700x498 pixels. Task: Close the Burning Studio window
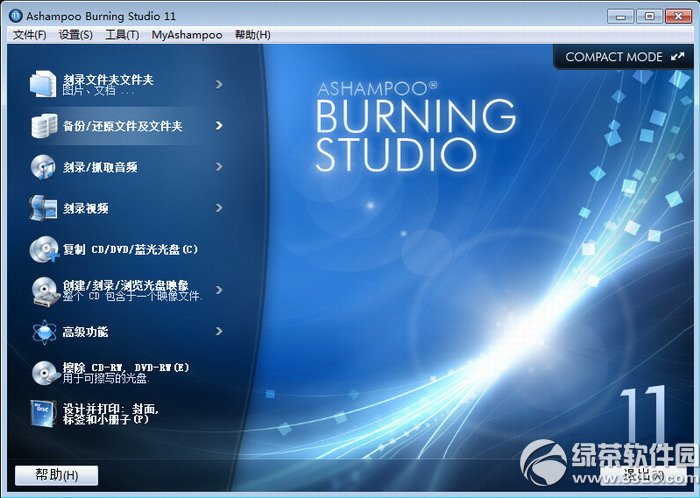[x=679, y=17]
